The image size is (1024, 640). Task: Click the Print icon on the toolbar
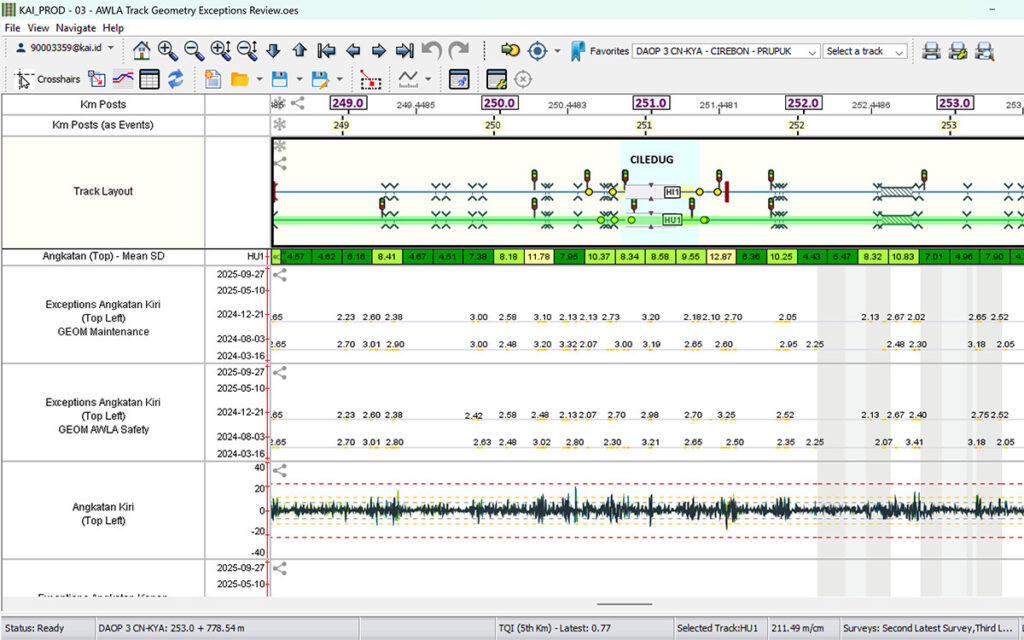click(x=932, y=51)
